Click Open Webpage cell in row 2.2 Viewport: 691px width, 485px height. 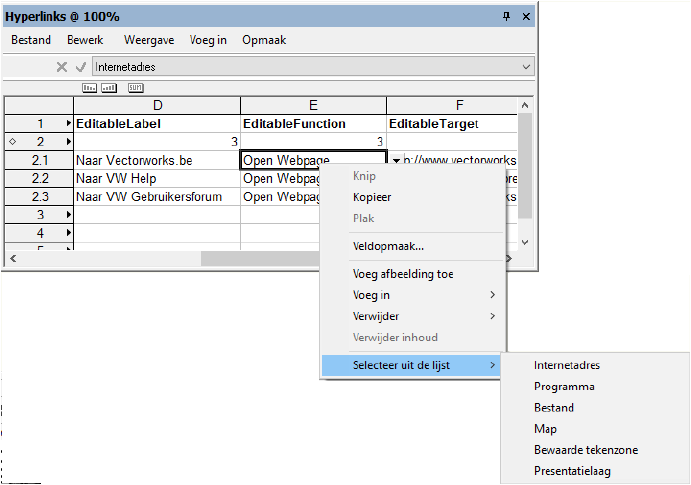280,178
